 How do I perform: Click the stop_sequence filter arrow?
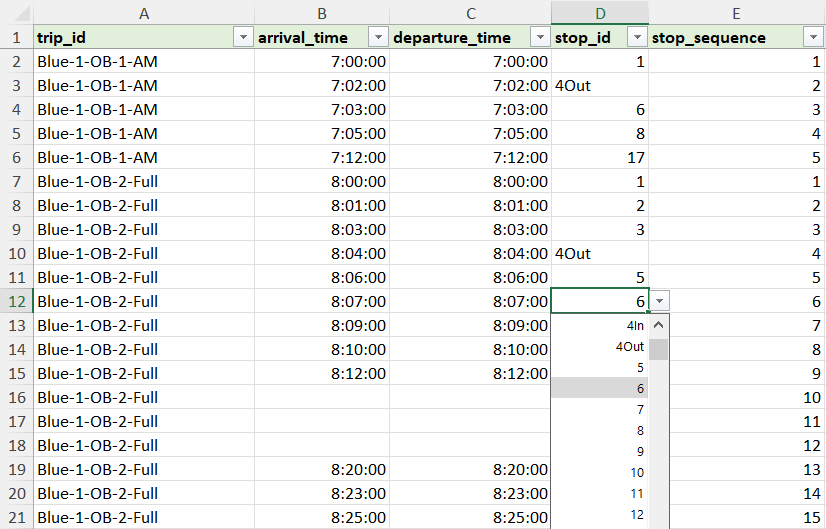click(x=812, y=38)
